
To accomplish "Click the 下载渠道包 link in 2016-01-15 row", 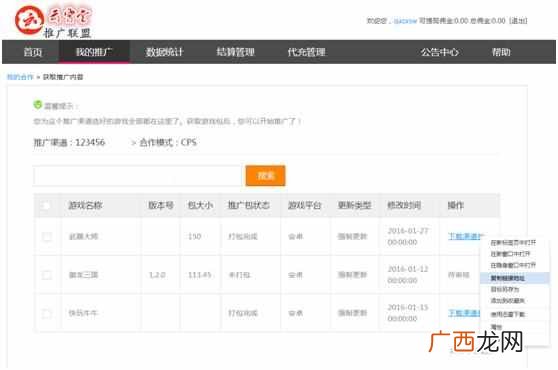I will pos(464,313).
